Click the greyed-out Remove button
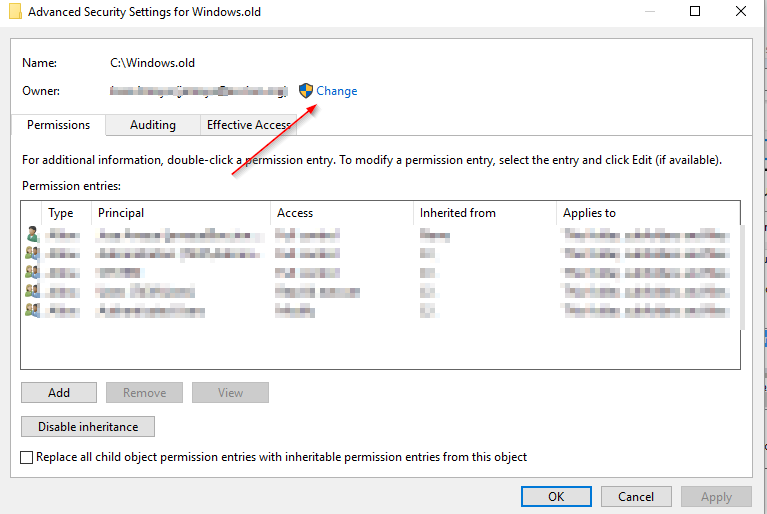Viewport: 767px width, 514px height. pos(144,393)
